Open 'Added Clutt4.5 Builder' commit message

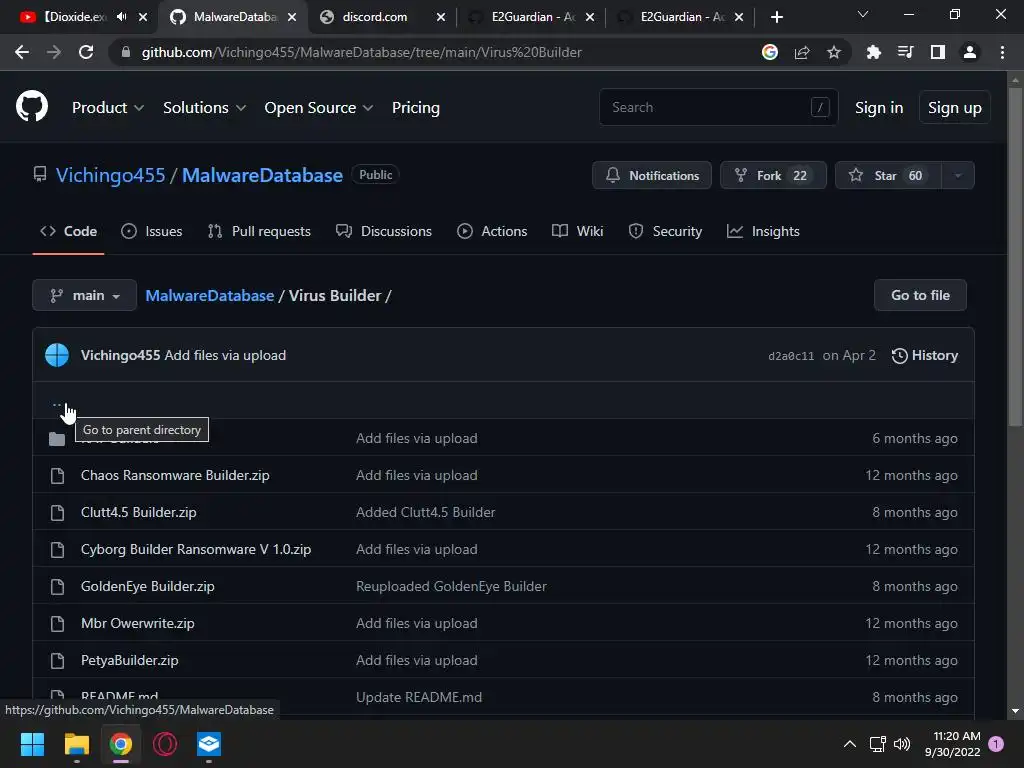click(x=426, y=513)
